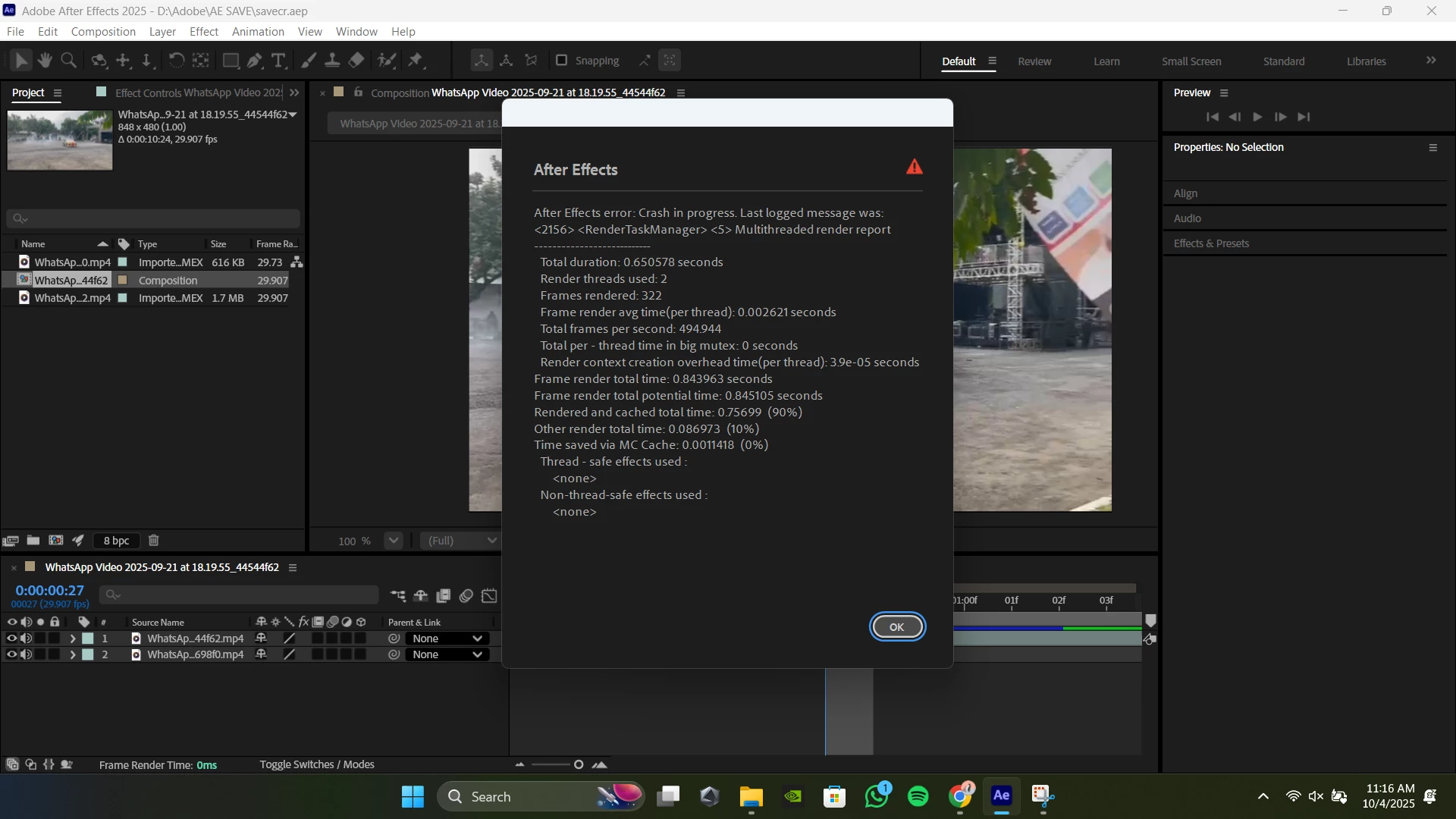The height and width of the screenshot is (819, 1456).
Task: Click OK on the error dialog
Action: pyautogui.click(x=896, y=627)
